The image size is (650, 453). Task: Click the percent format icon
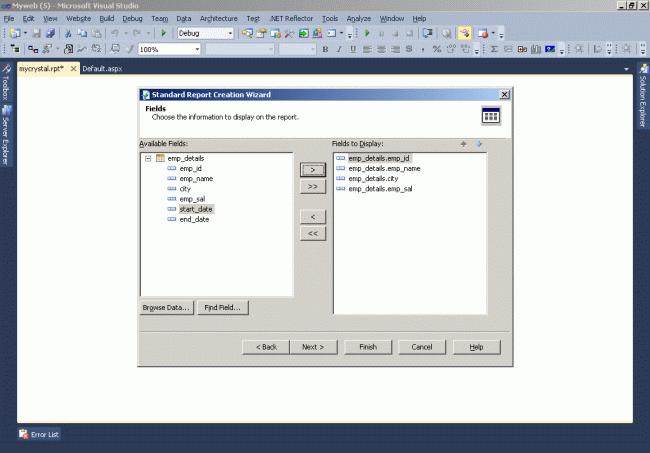click(437, 49)
